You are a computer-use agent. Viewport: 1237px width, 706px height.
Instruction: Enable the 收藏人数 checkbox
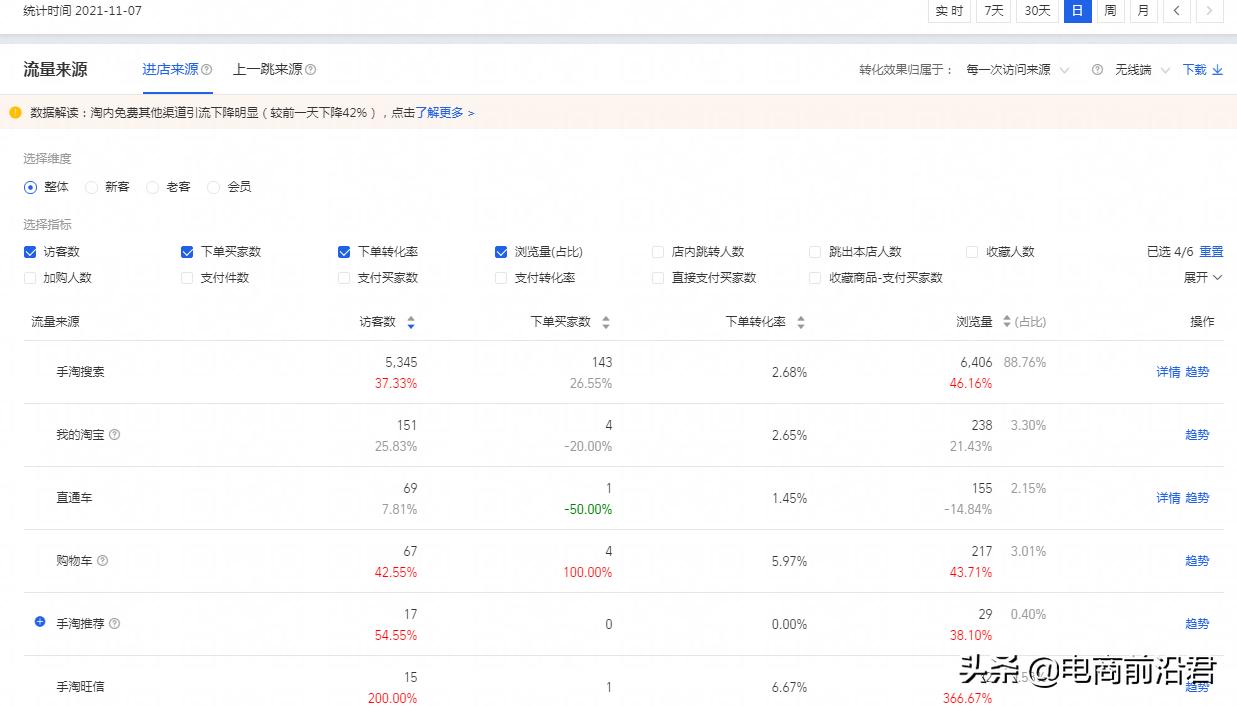click(x=971, y=252)
